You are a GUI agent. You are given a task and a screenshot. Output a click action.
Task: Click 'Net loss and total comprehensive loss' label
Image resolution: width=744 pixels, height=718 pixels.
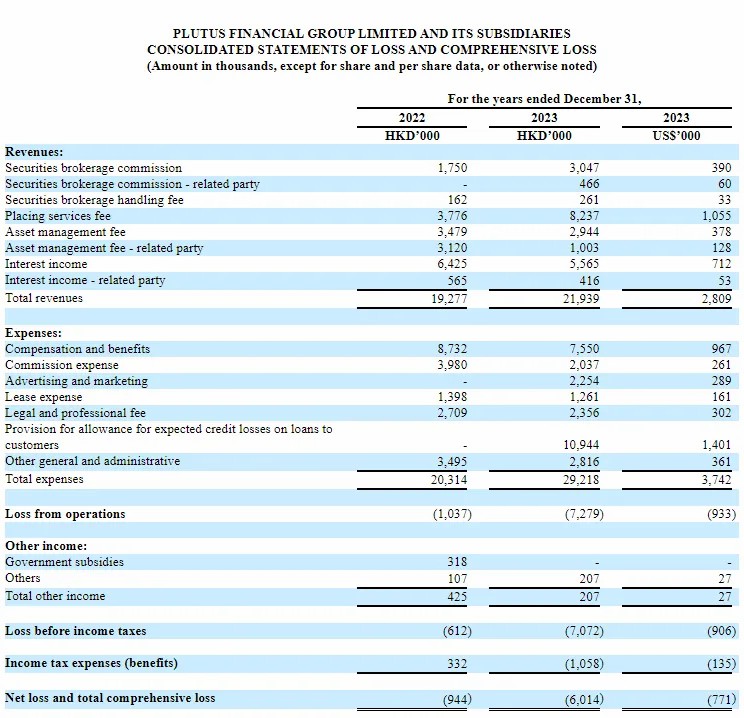pyautogui.click(x=110, y=699)
